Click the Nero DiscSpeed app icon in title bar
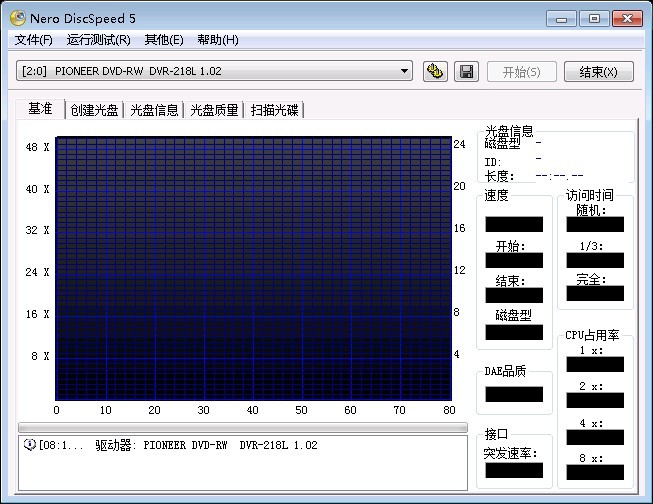The height and width of the screenshot is (504, 653). pyautogui.click(x=17, y=18)
